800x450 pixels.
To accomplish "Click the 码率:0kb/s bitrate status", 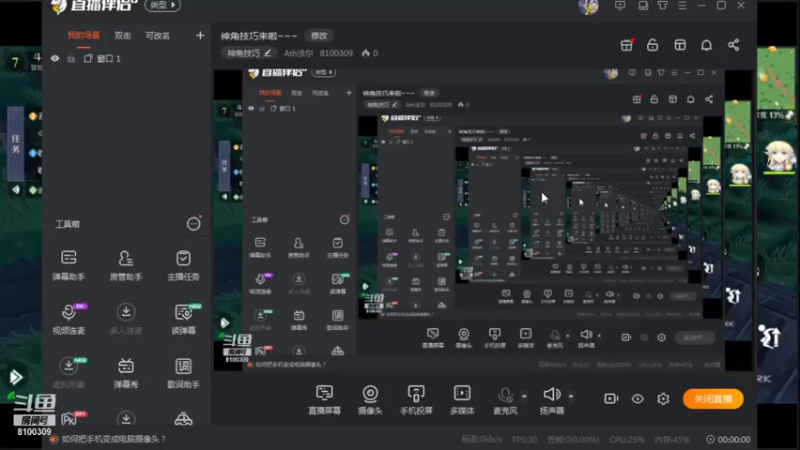I will [482, 439].
